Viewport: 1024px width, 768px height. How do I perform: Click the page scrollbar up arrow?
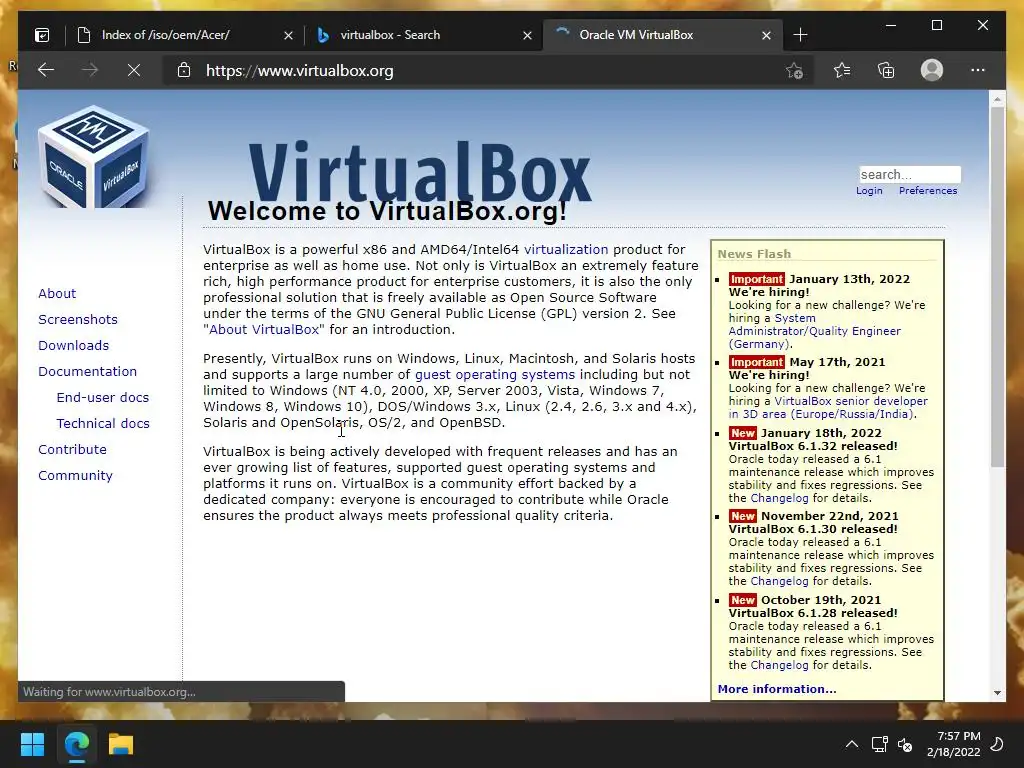pos(997,99)
